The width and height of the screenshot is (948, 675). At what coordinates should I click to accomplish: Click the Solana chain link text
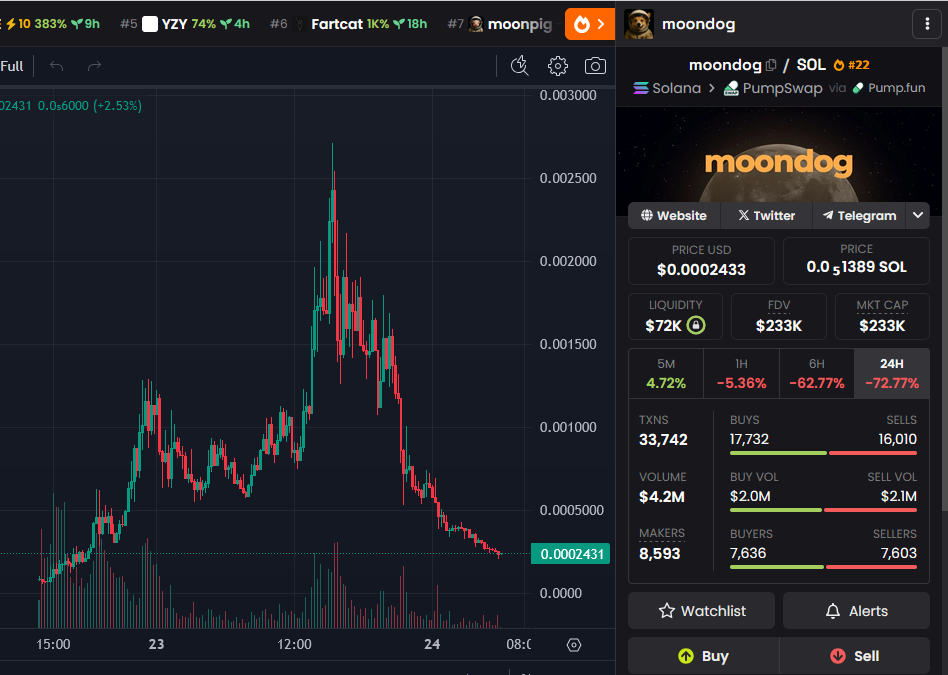pyautogui.click(x=677, y=88)
